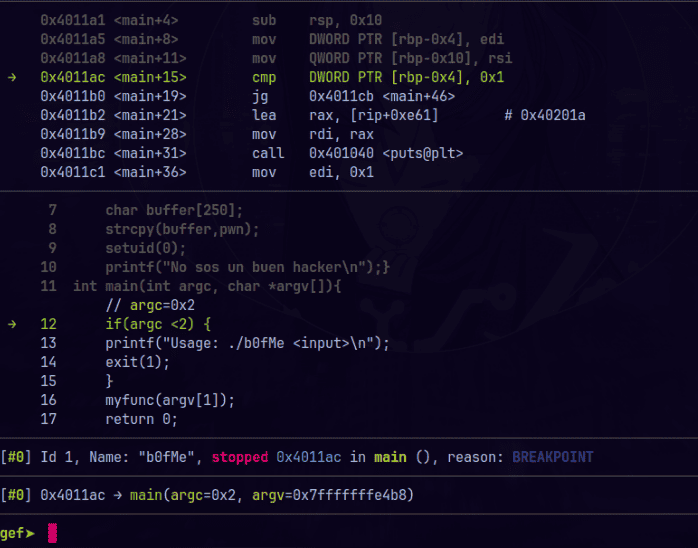Click 'edi, 0x1' operand
Screen dimensions: 698x548
[341, 172]
